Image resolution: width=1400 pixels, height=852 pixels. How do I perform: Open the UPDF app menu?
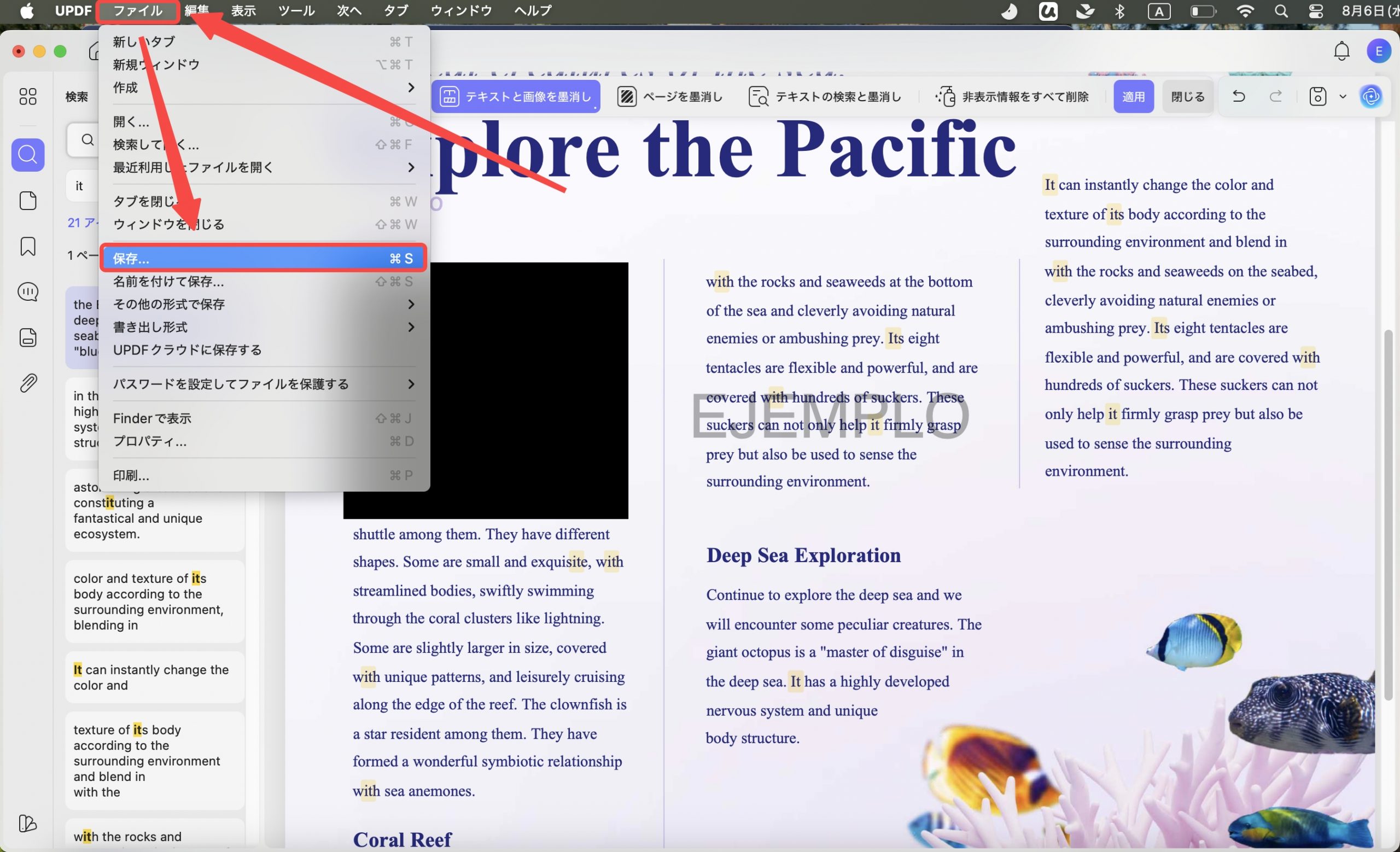point(73,11)
